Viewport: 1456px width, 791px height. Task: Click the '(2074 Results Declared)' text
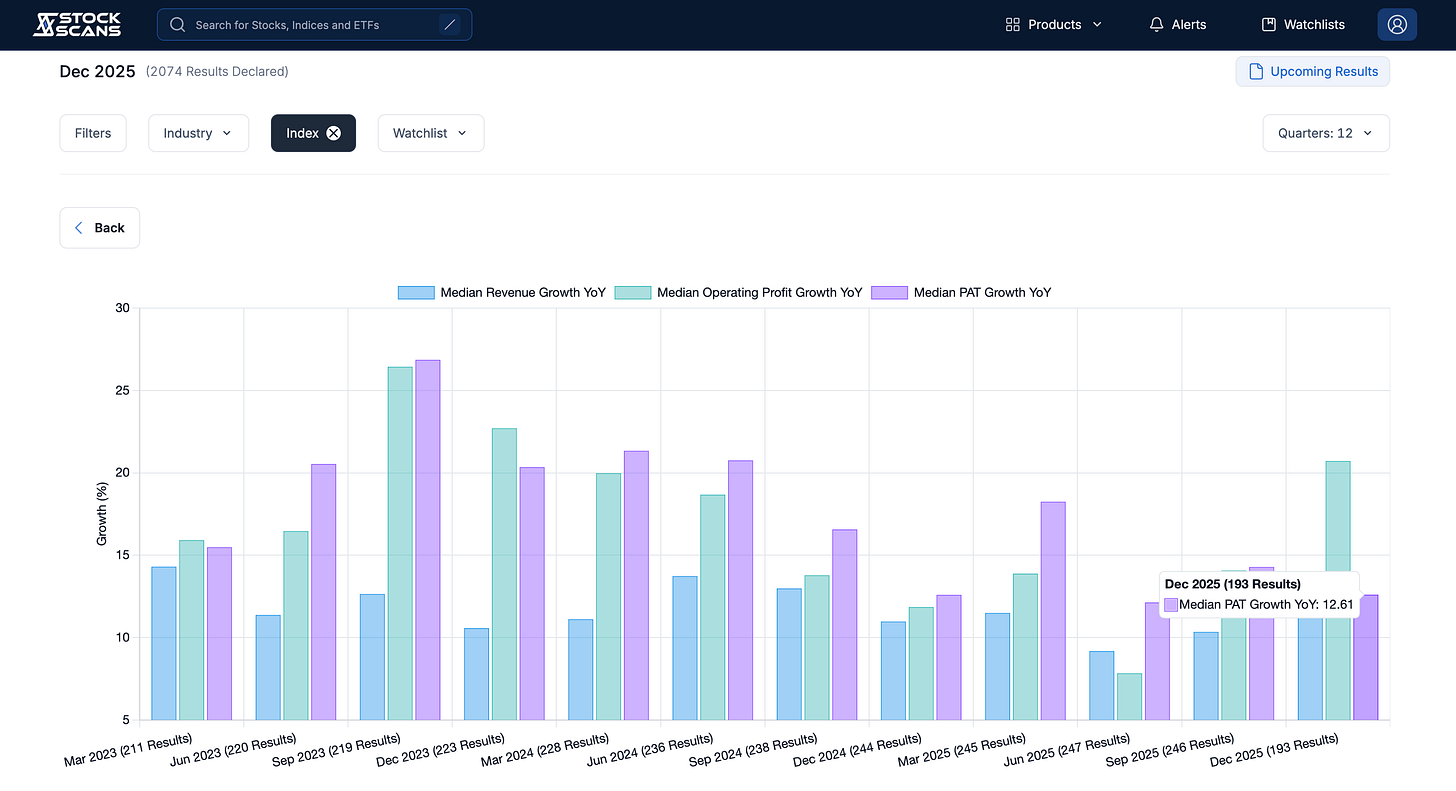tap(217, 72)
